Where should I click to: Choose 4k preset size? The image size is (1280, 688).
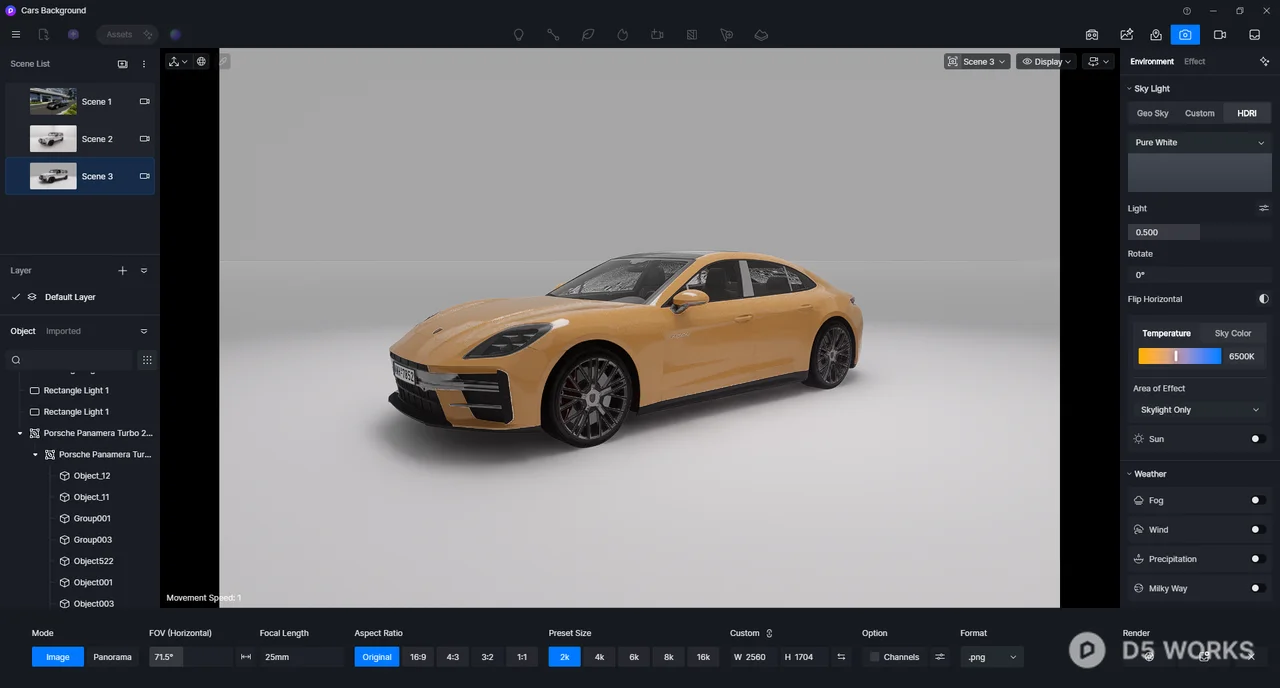pos(599,657)
